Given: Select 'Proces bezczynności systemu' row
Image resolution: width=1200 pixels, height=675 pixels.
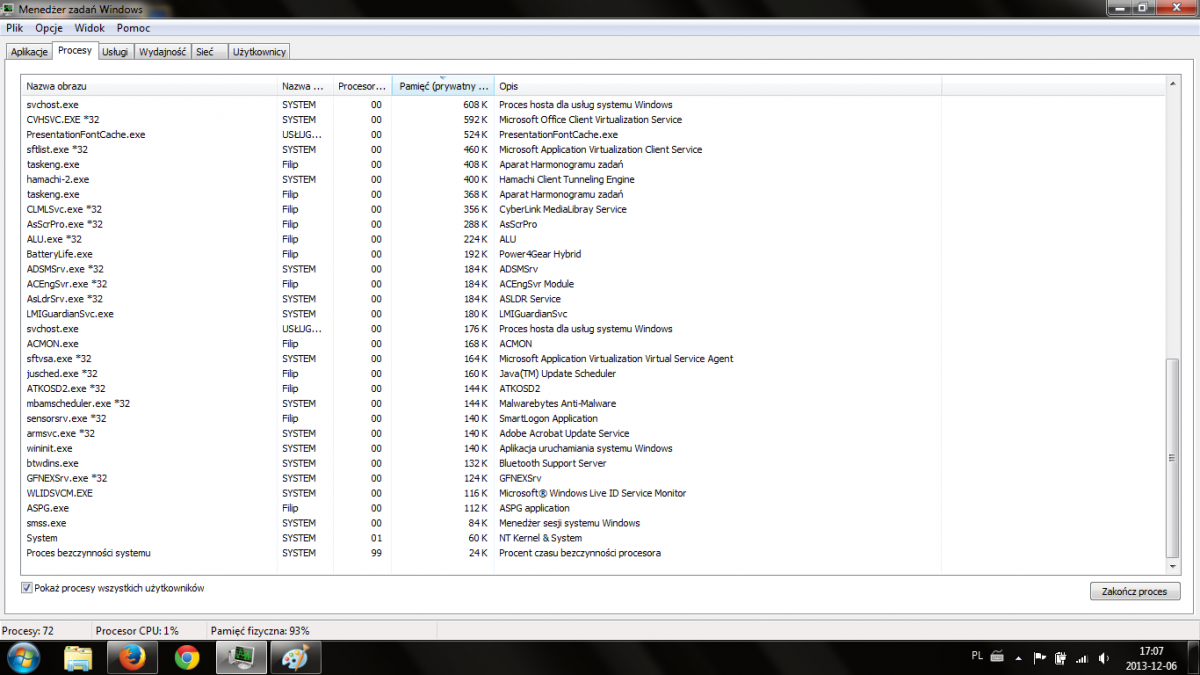Looking at the screenshot, I should 594,553.
